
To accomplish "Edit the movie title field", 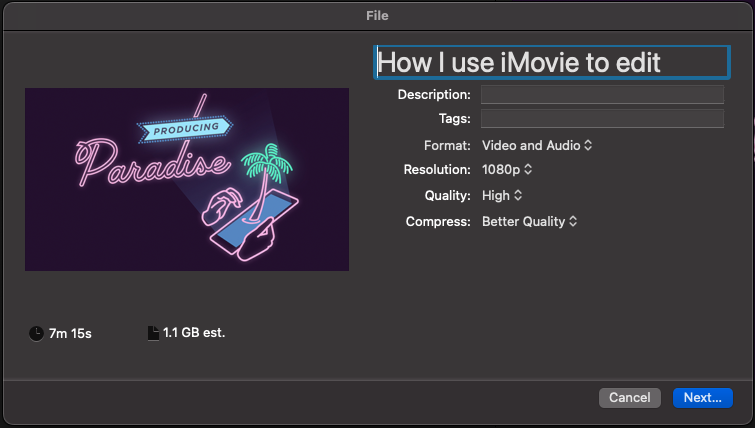I will [552, 63].
